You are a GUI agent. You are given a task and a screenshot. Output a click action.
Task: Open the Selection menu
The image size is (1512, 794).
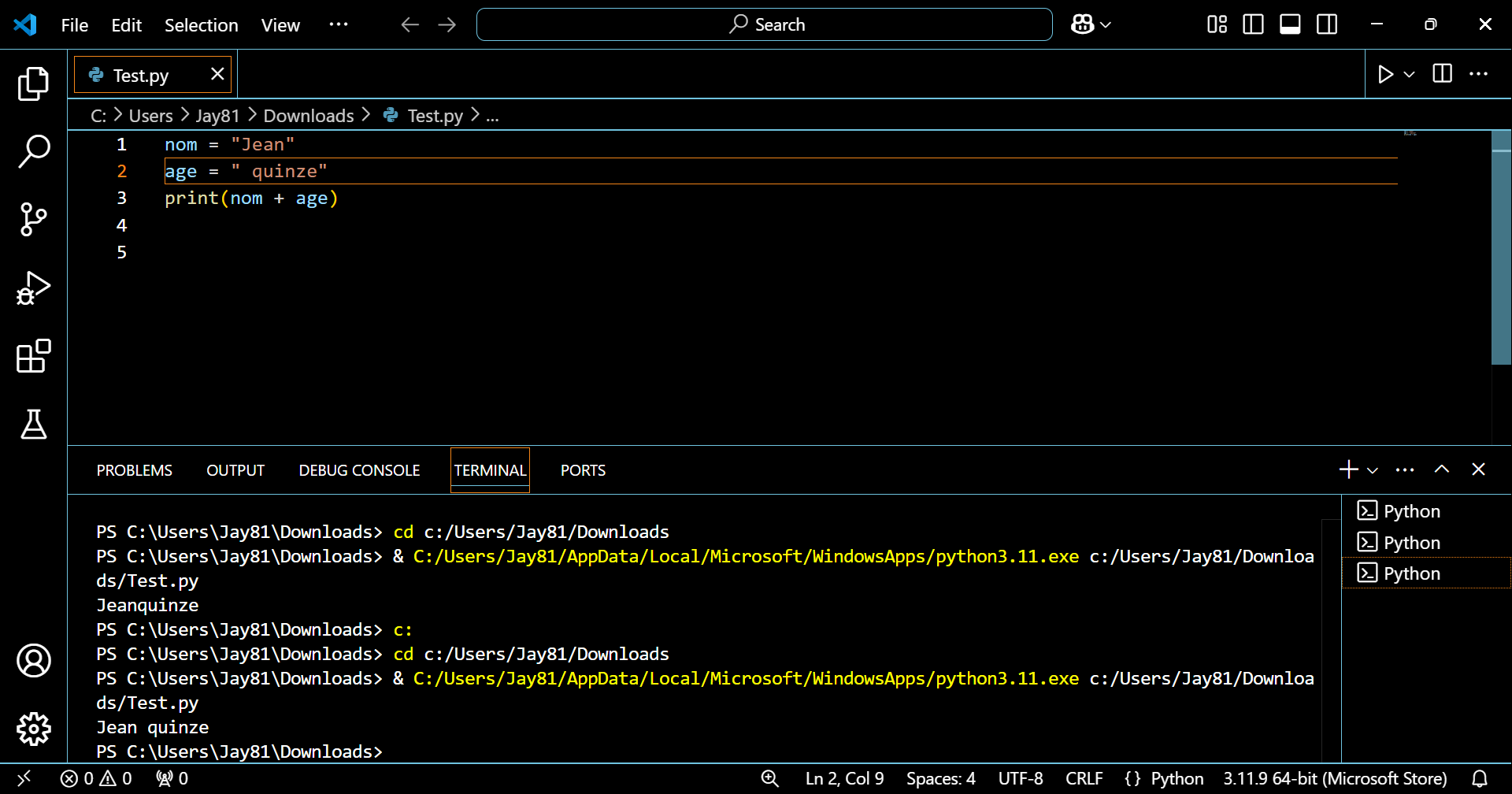[201, 25]
